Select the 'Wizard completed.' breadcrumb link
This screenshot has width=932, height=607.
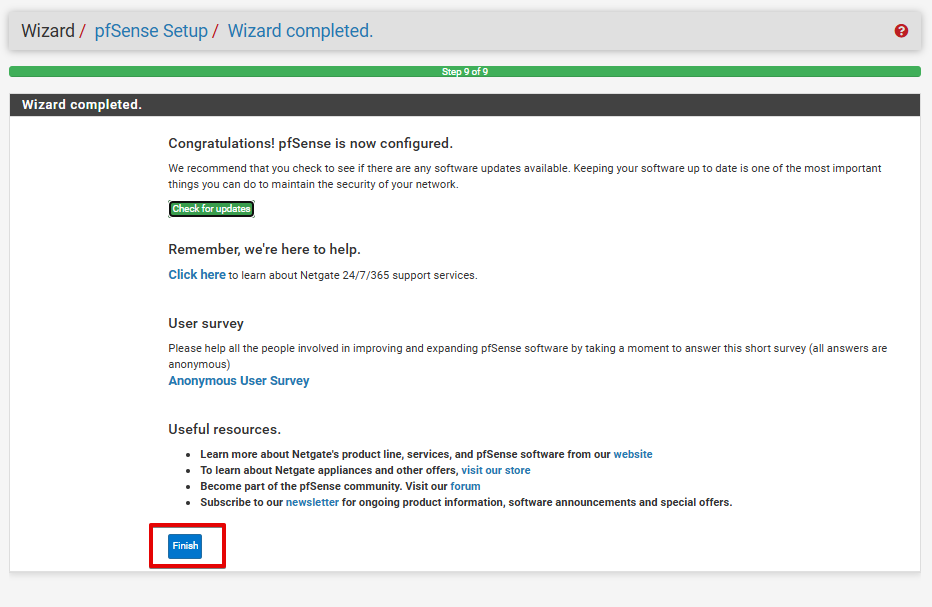tap(300, 31)
